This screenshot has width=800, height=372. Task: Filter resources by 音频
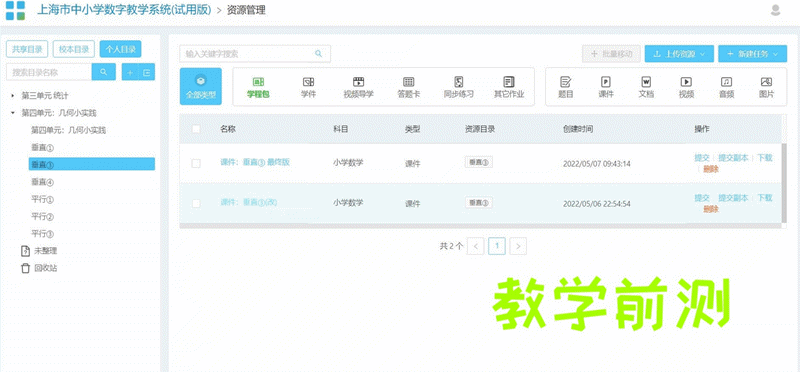pyautogui.click(x=727, y=87)
